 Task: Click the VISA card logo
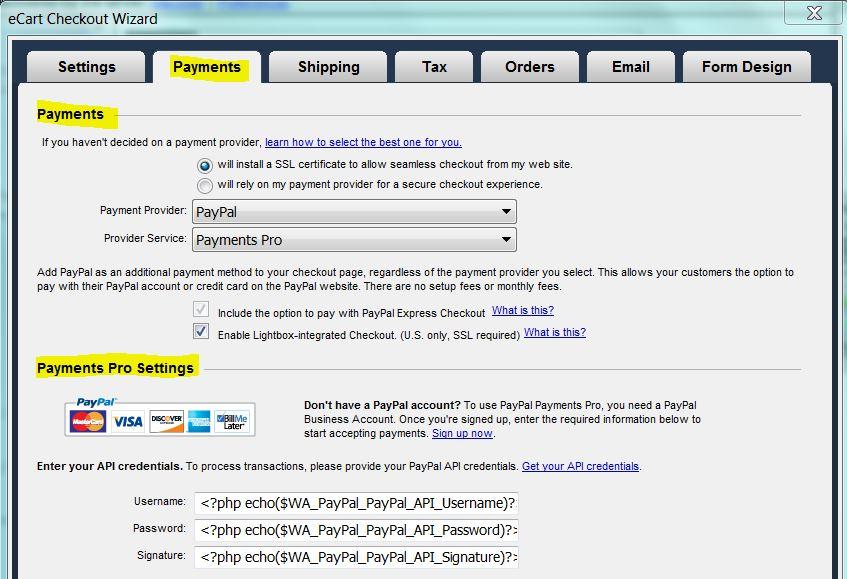[x=127, y=421]
